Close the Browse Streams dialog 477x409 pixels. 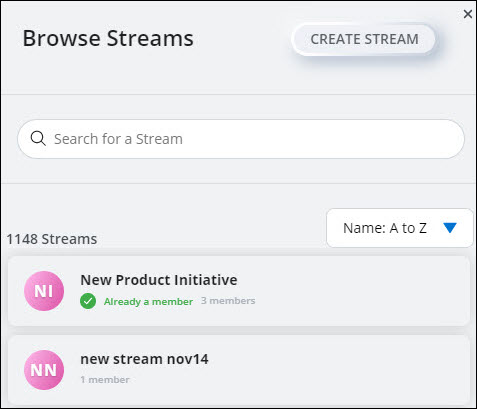pyautogui.click(x=468, y=14)
